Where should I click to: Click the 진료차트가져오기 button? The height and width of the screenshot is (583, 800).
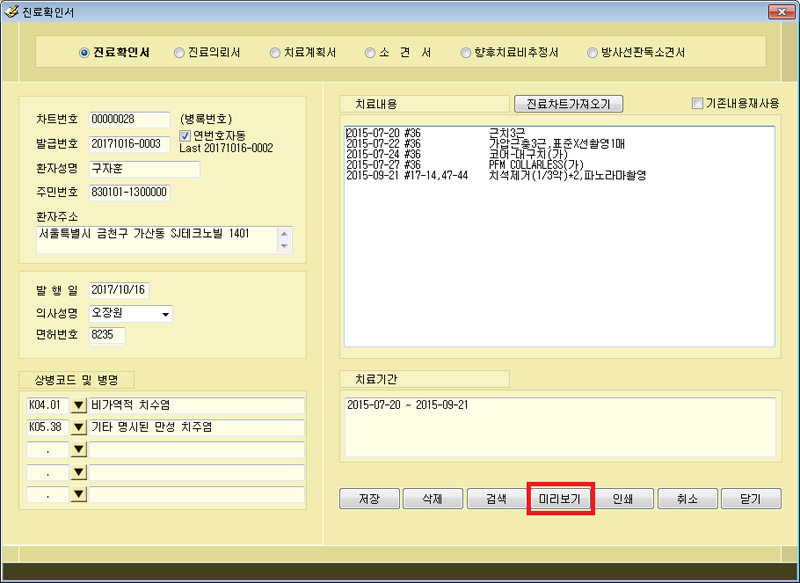click(x=568, y=104)
